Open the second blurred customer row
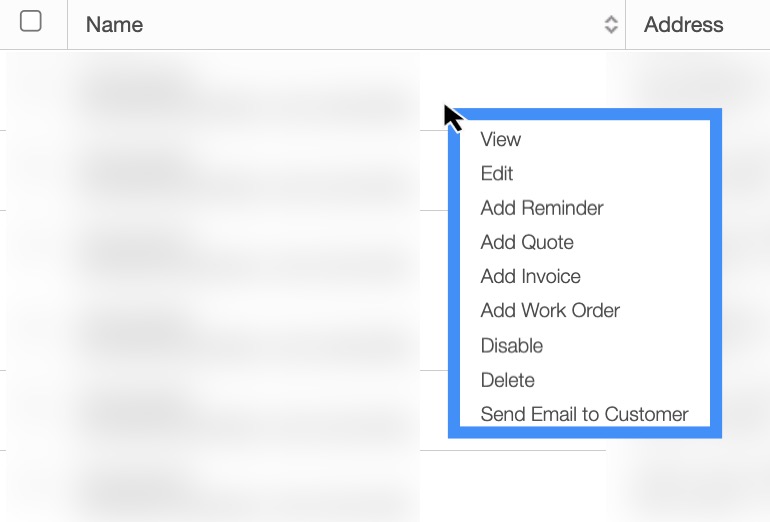Viewport: 770px width, 522px height. tap(135, 170)
